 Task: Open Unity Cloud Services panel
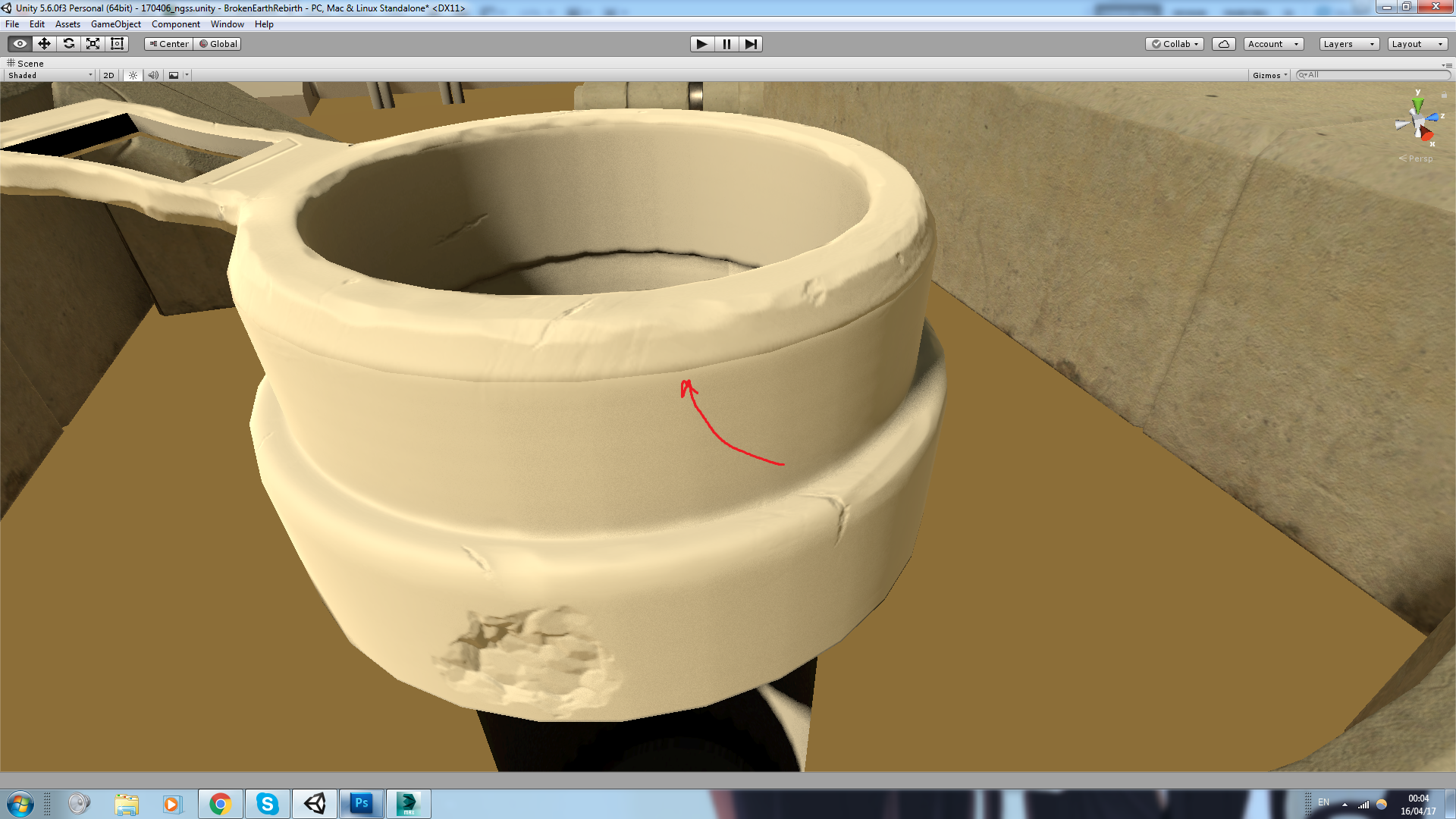tap(1223, 43)
